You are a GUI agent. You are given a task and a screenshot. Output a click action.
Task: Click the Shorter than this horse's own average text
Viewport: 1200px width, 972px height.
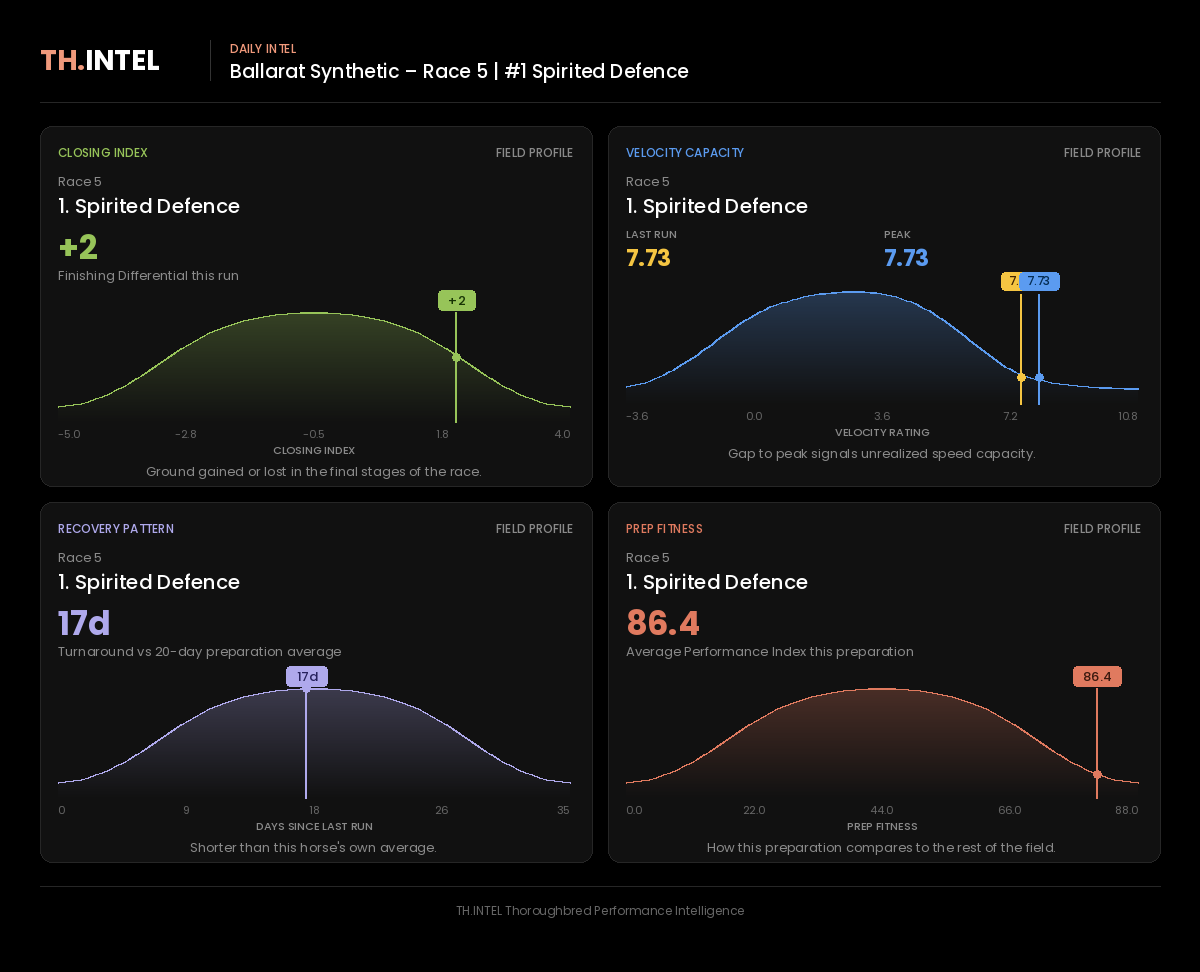click(314, 848)
